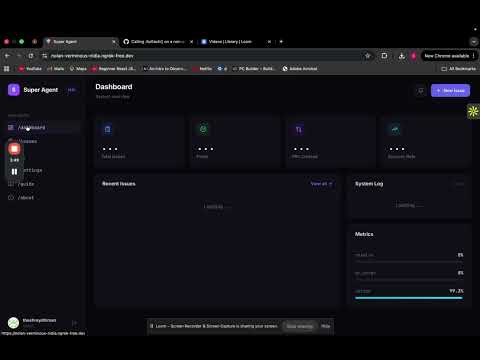Click the user avatar at sidebar bottom
Screen dimensions: 480x360
[13, 323]
